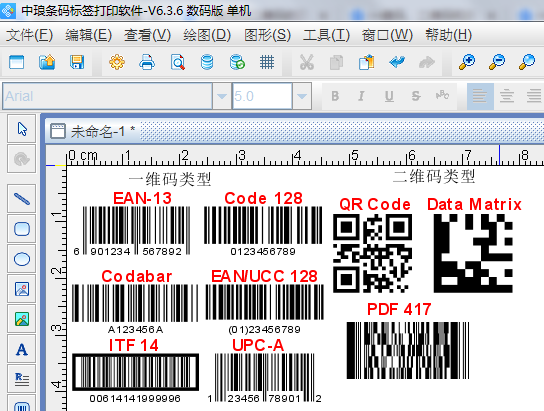Toggle underline formatting

(389, 96)
